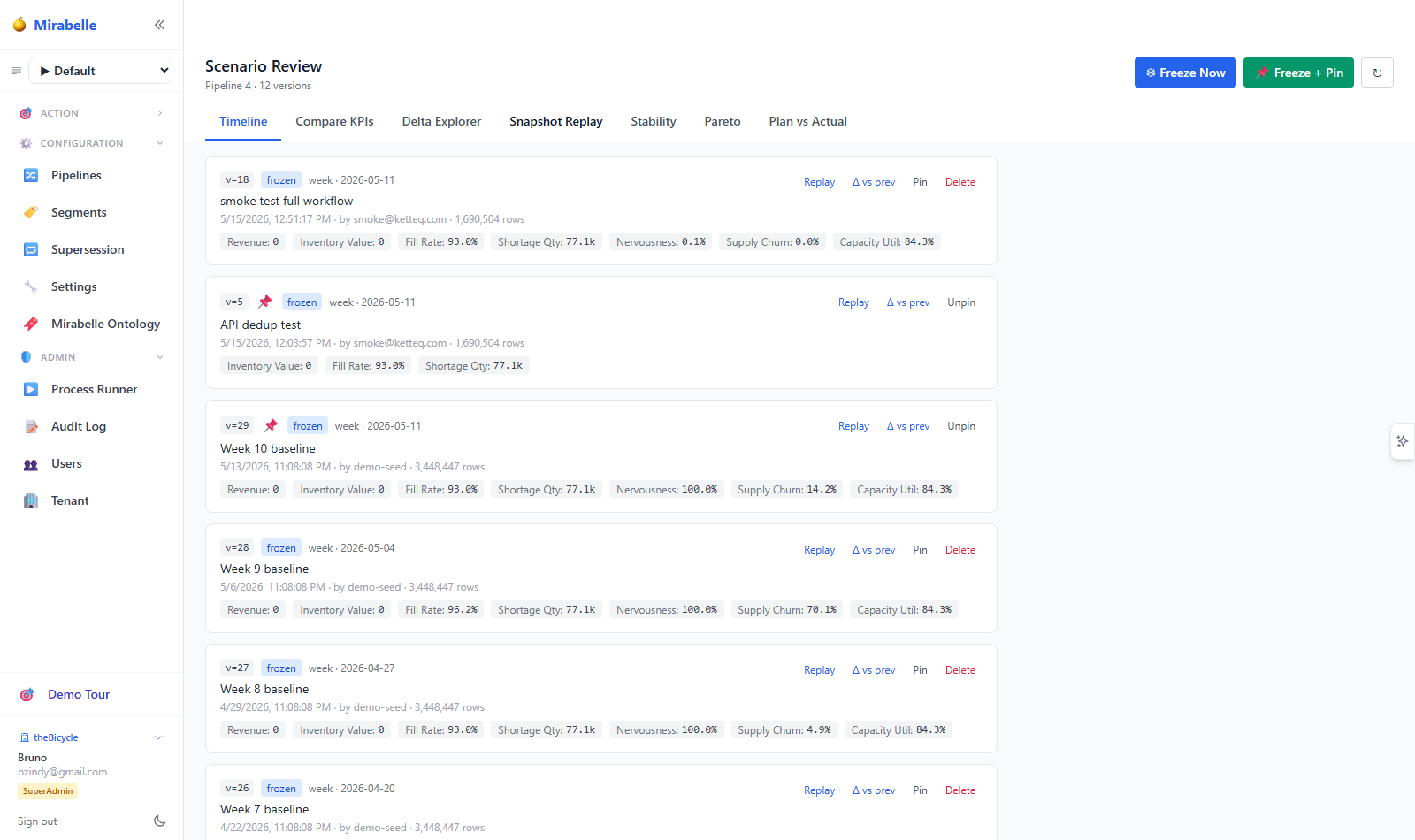Unpin the Week 10 baseline version
Screen dimensions: 1415x840
click(x=961, y=426)
